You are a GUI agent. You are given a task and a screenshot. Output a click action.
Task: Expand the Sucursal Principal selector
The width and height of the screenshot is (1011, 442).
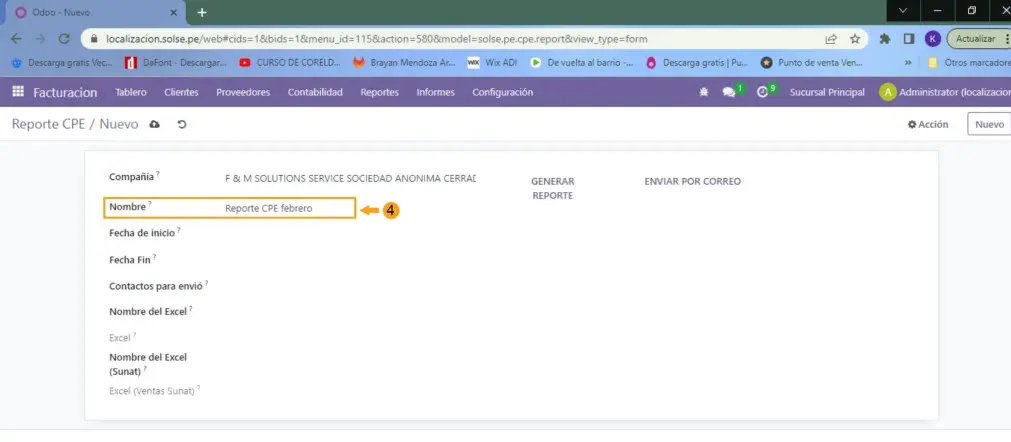click(x=826, y=92)
